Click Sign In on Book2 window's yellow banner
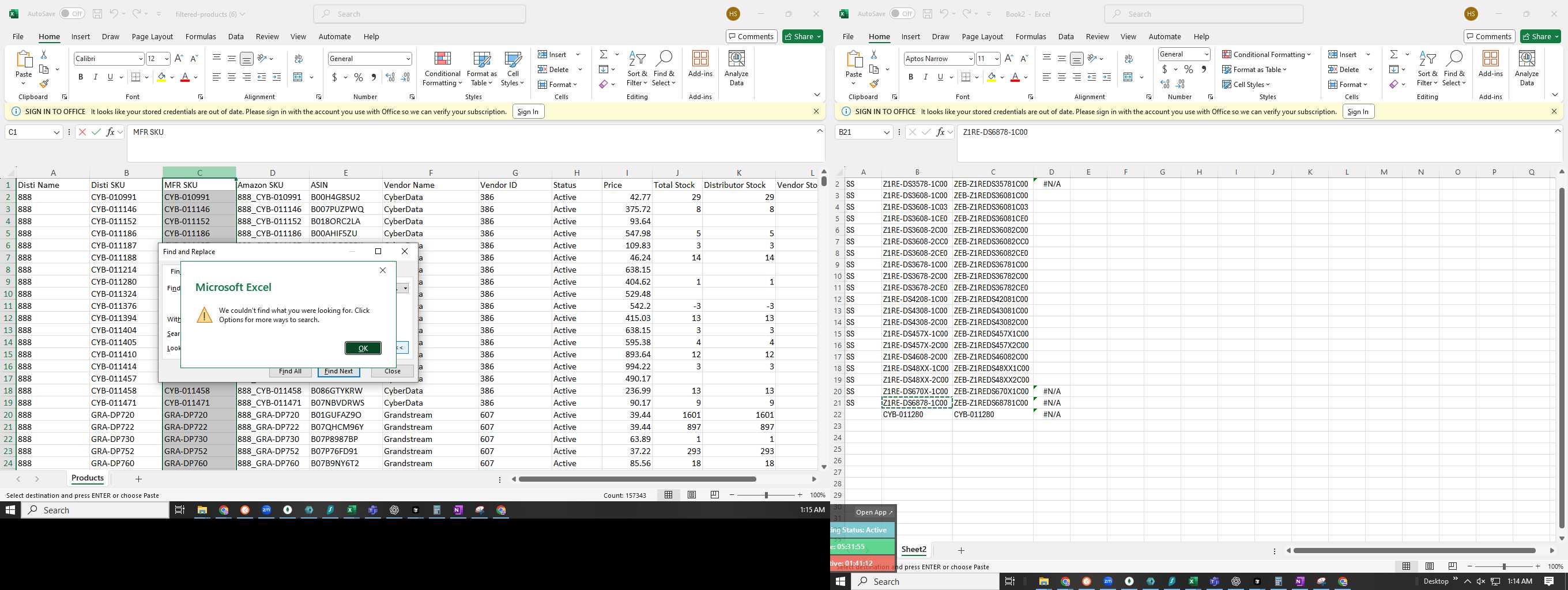This screenshot has height=590, width=1568. pyautogui.click(x=1358, y=111)
